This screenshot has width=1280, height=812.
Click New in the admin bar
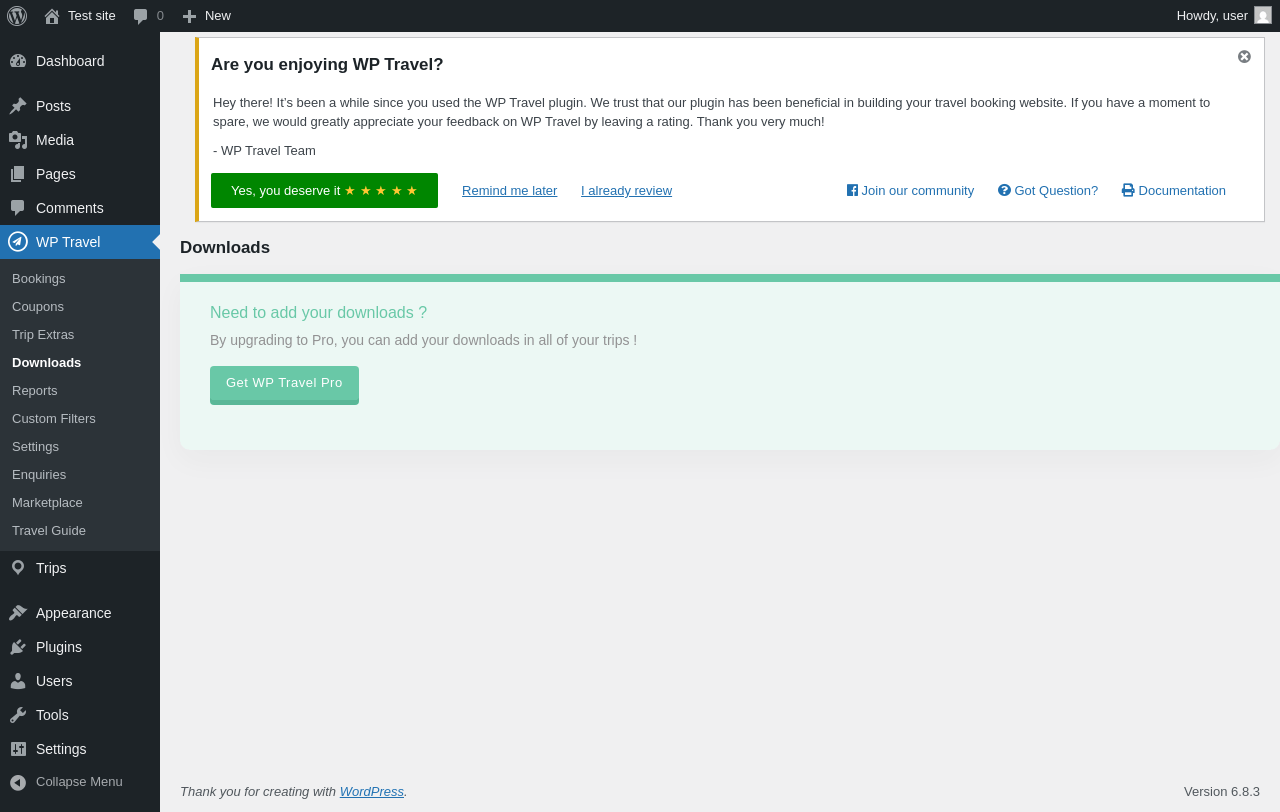218,16
